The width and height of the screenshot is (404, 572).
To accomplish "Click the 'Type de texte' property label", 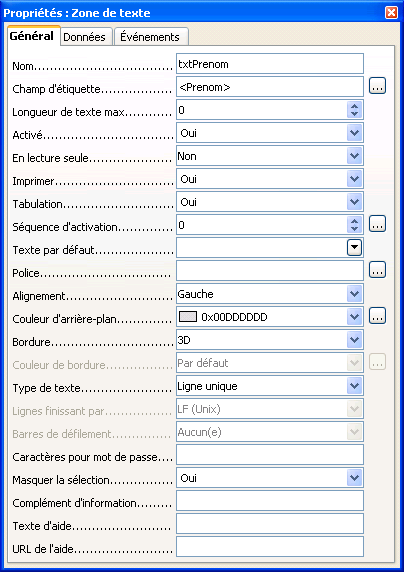I will click(46, 388).
